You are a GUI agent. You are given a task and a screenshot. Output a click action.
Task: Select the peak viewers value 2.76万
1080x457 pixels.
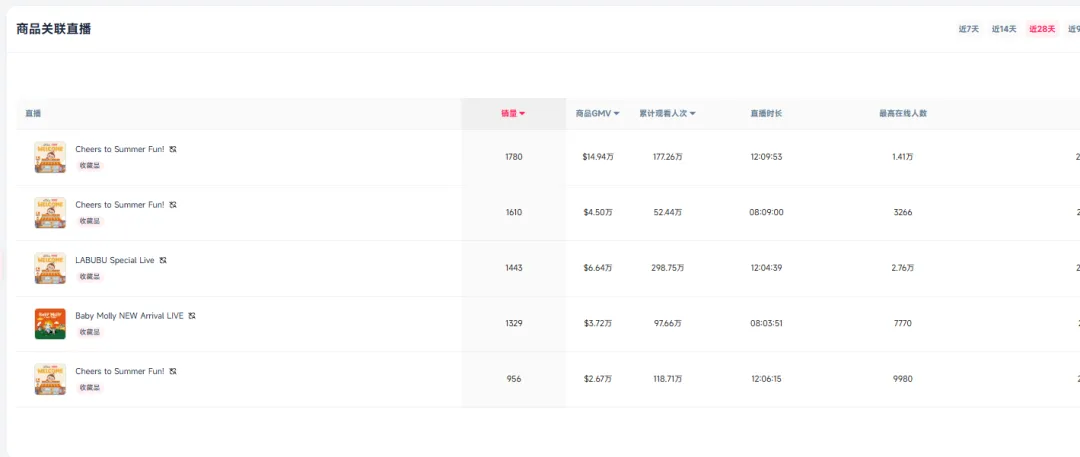(x=902, y=268)
